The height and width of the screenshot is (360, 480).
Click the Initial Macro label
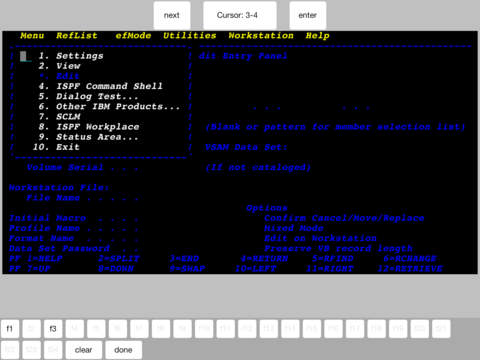47,218
